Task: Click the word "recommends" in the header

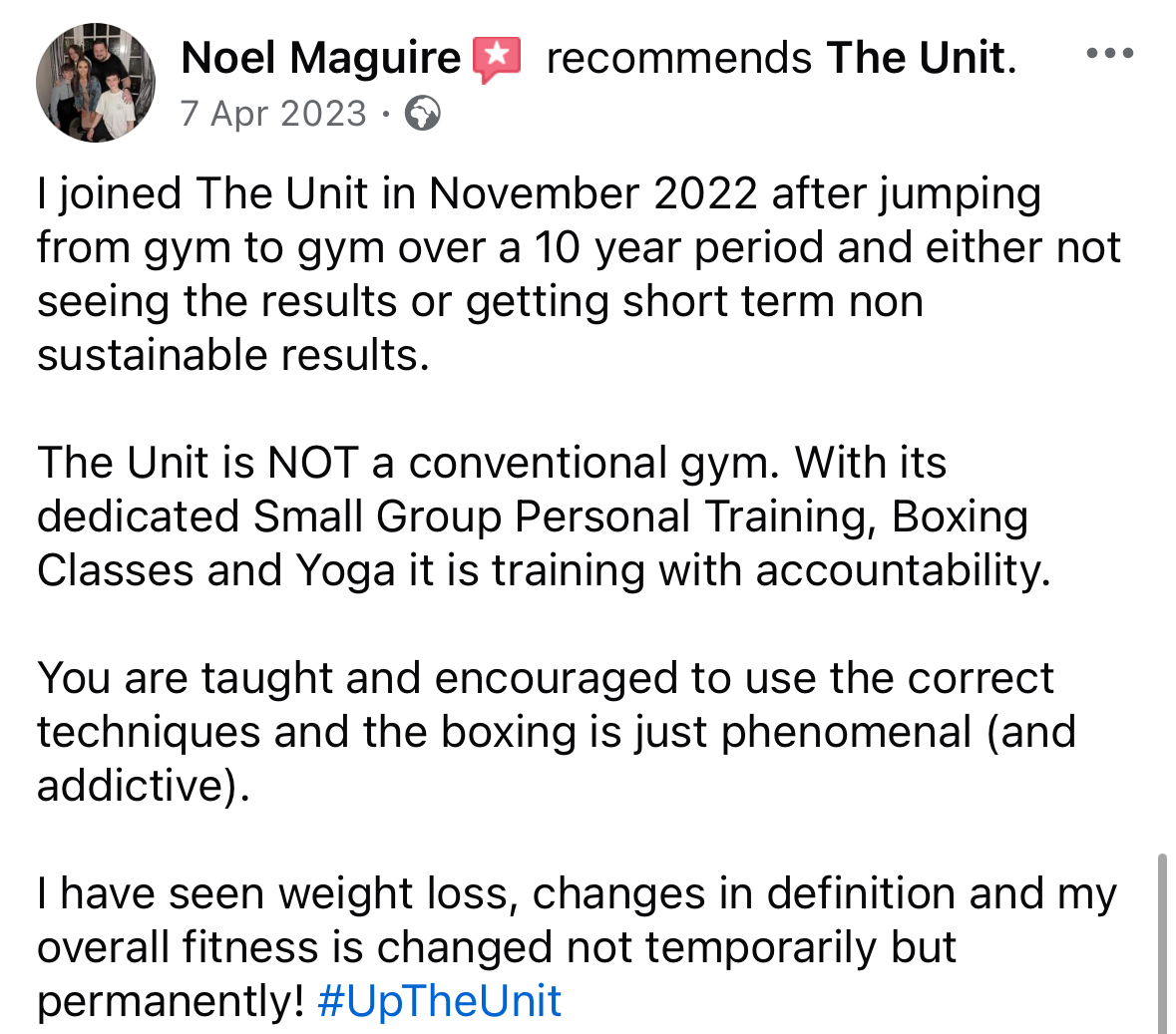Action: (x=679, y=58)
